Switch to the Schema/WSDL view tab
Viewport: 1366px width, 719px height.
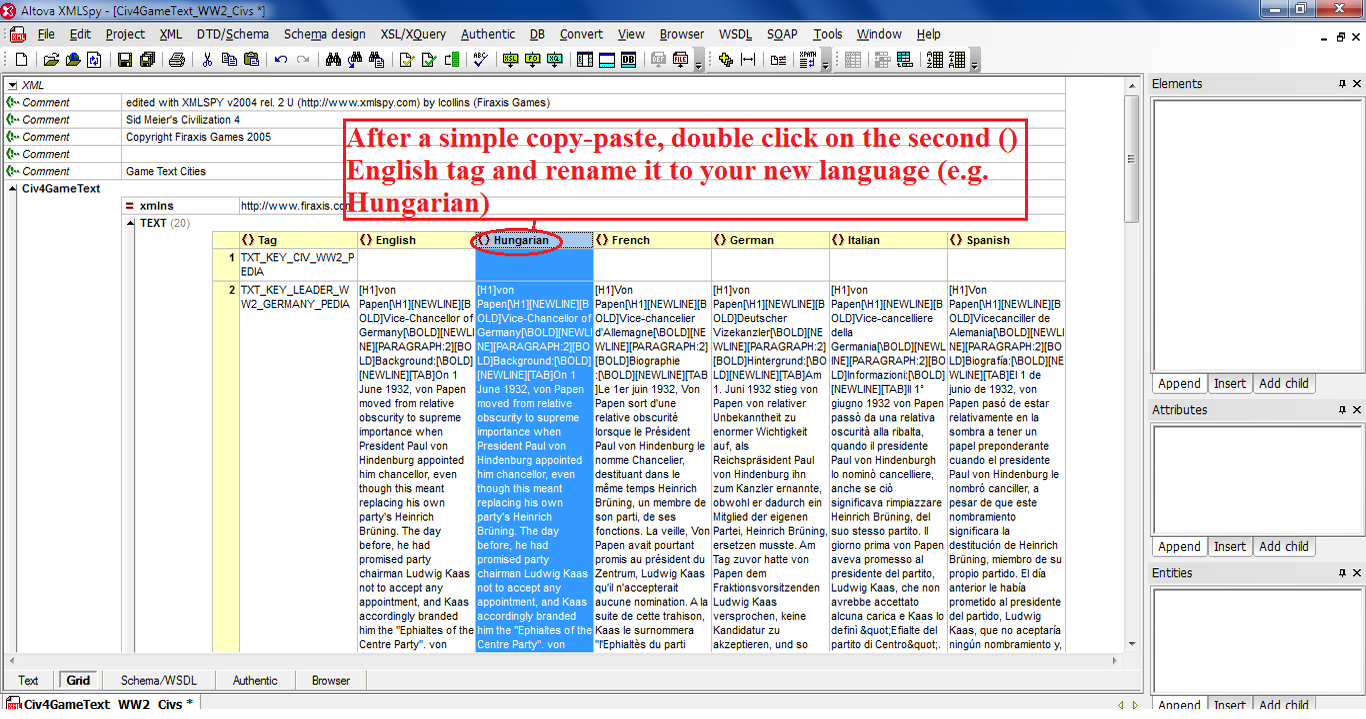click(159, 681)
